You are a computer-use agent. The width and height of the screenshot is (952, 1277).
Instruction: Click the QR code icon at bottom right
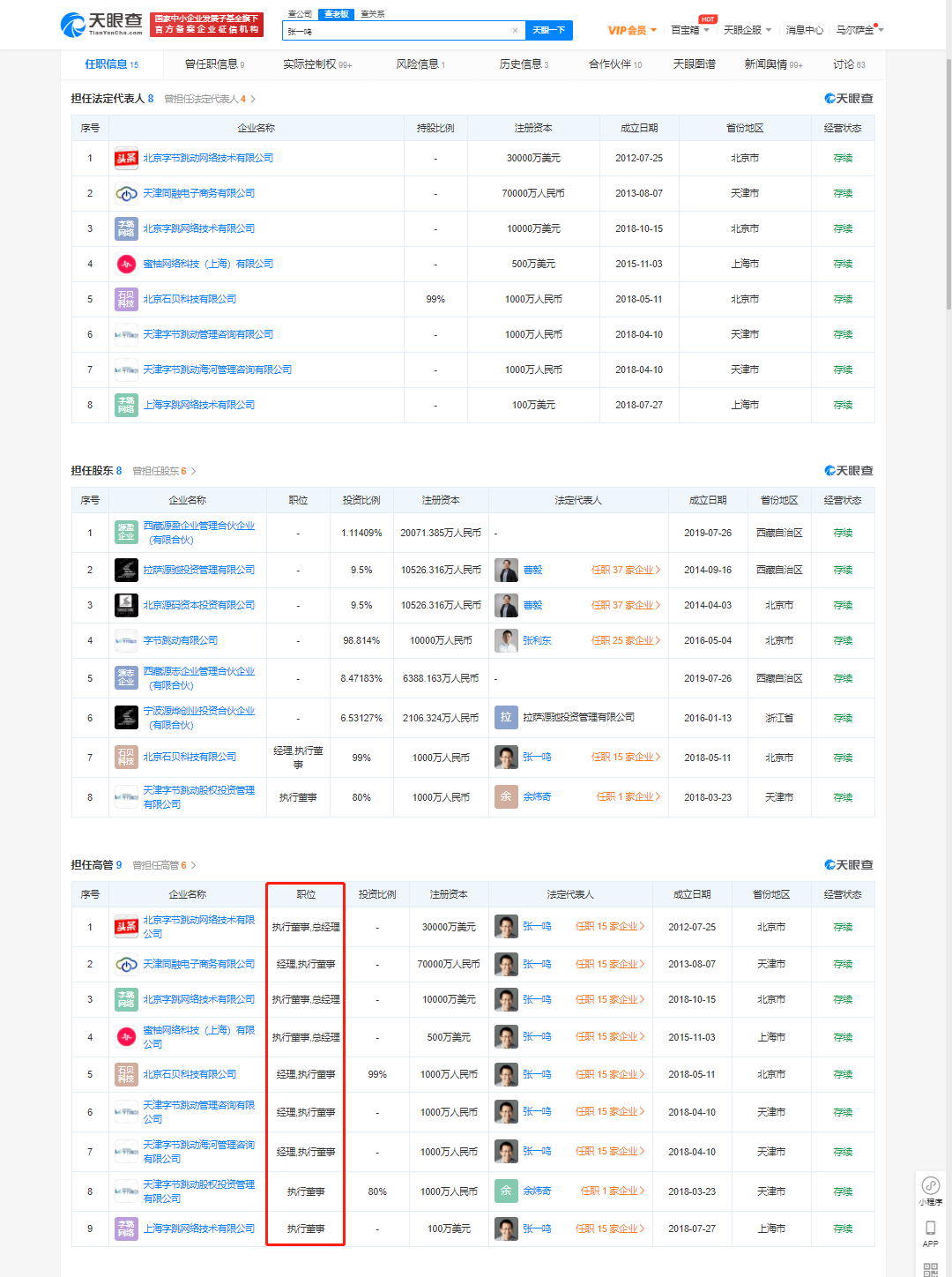(x=930, y=1269)
